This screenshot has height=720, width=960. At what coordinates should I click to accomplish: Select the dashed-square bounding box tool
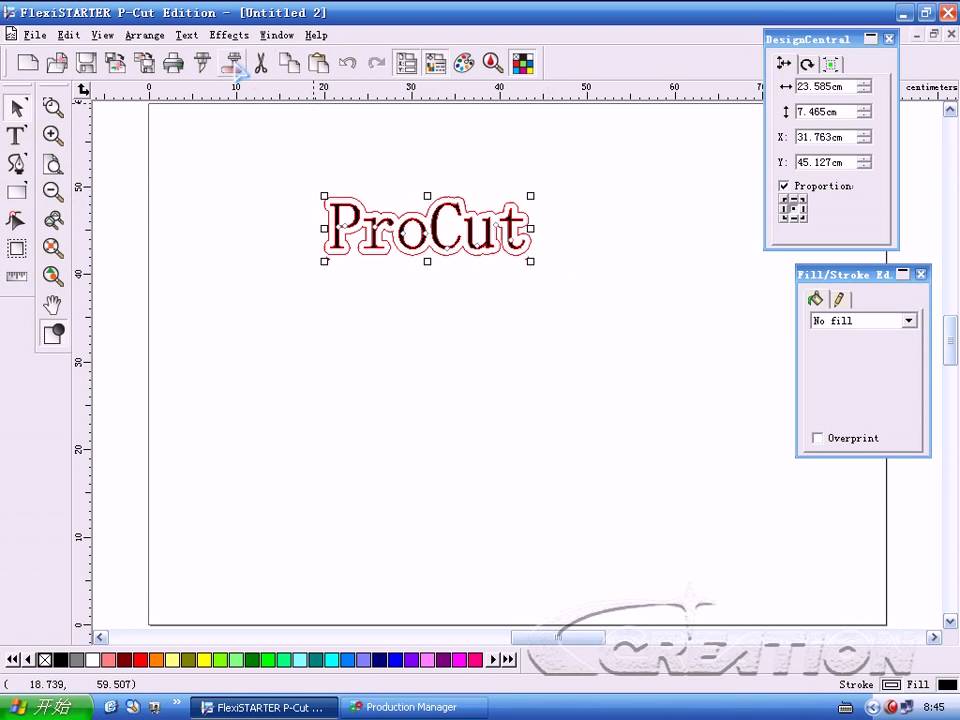(17, 248)
